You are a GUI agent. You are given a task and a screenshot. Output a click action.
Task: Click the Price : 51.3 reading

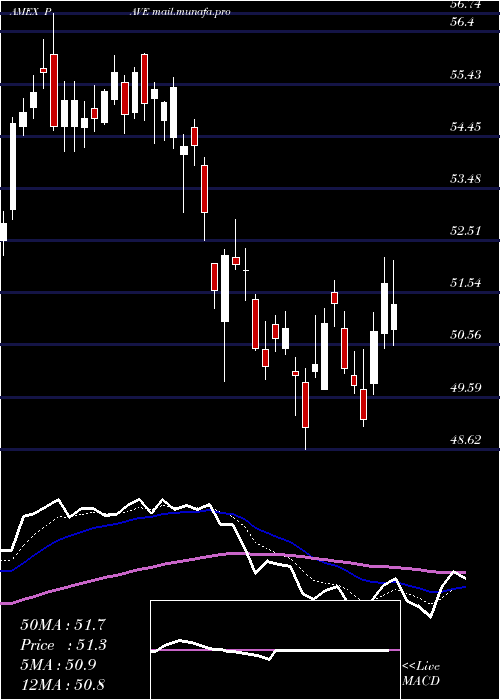[63, 645]
